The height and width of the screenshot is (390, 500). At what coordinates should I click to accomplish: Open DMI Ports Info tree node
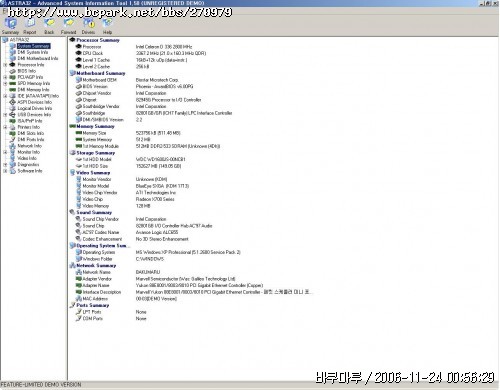31,140
